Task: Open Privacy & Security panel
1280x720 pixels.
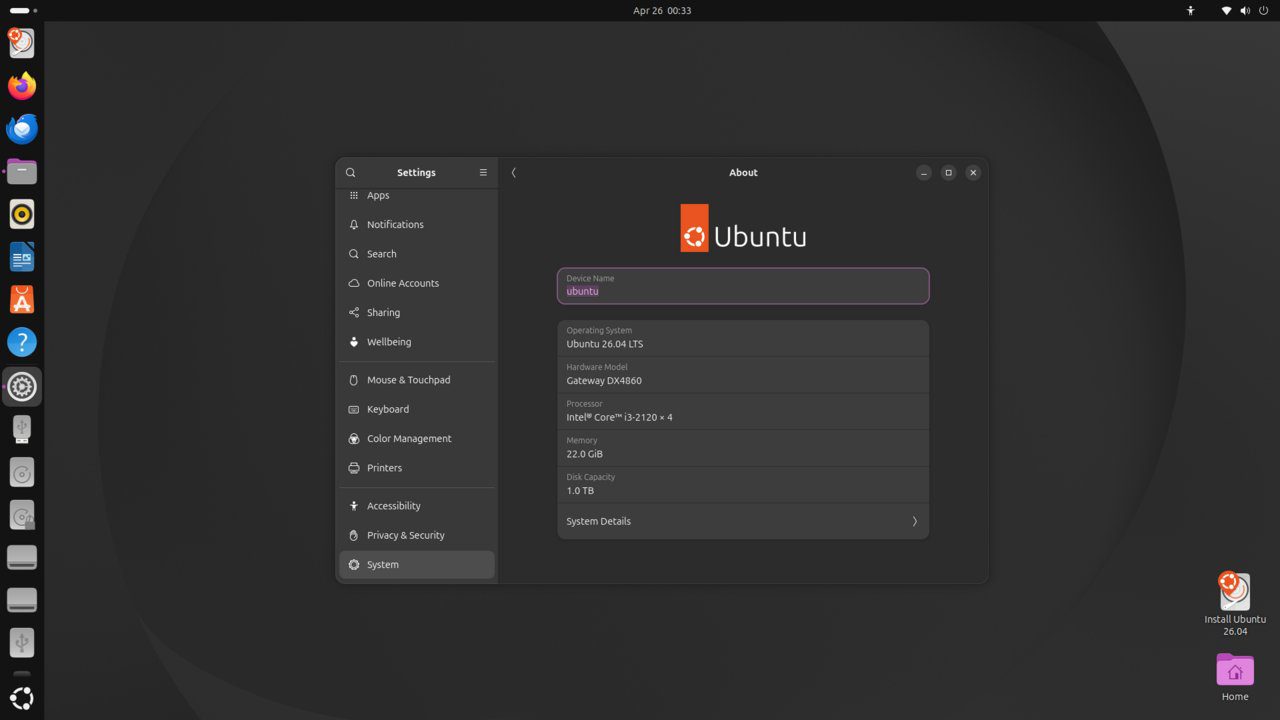Action: [417, 535]
